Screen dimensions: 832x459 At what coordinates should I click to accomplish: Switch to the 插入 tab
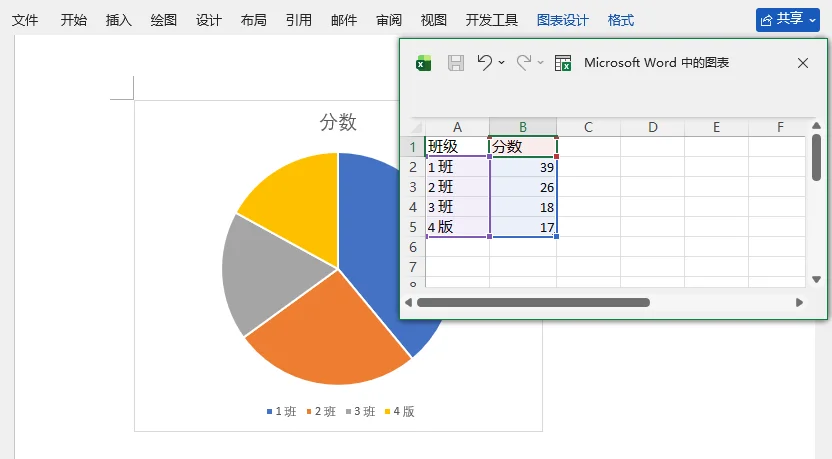pos(118,20)
